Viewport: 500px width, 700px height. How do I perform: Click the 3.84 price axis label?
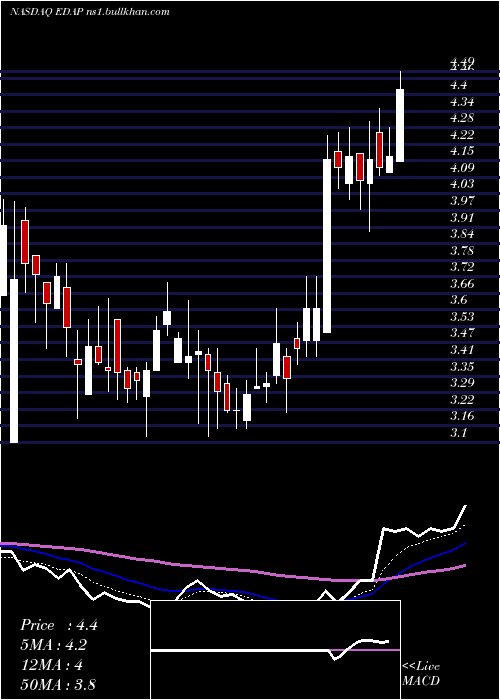click(462, 233)
